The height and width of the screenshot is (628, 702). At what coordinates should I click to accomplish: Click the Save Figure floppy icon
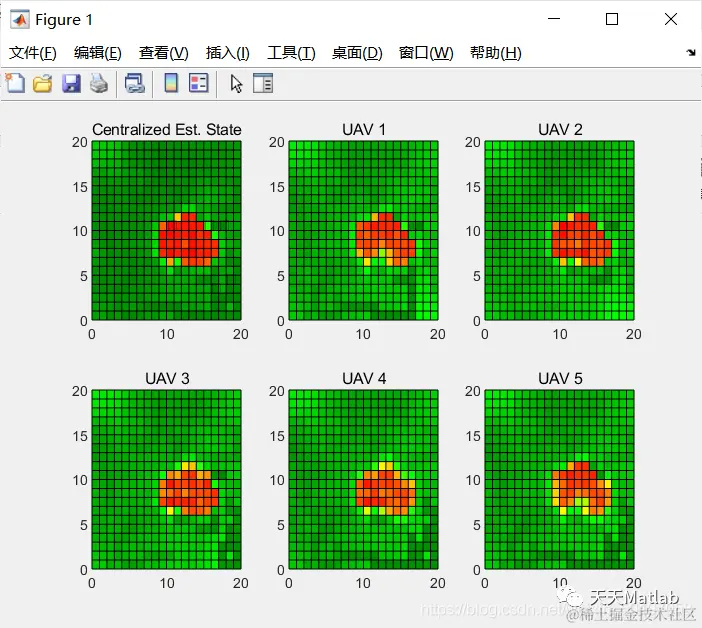(x=71, y=84)
